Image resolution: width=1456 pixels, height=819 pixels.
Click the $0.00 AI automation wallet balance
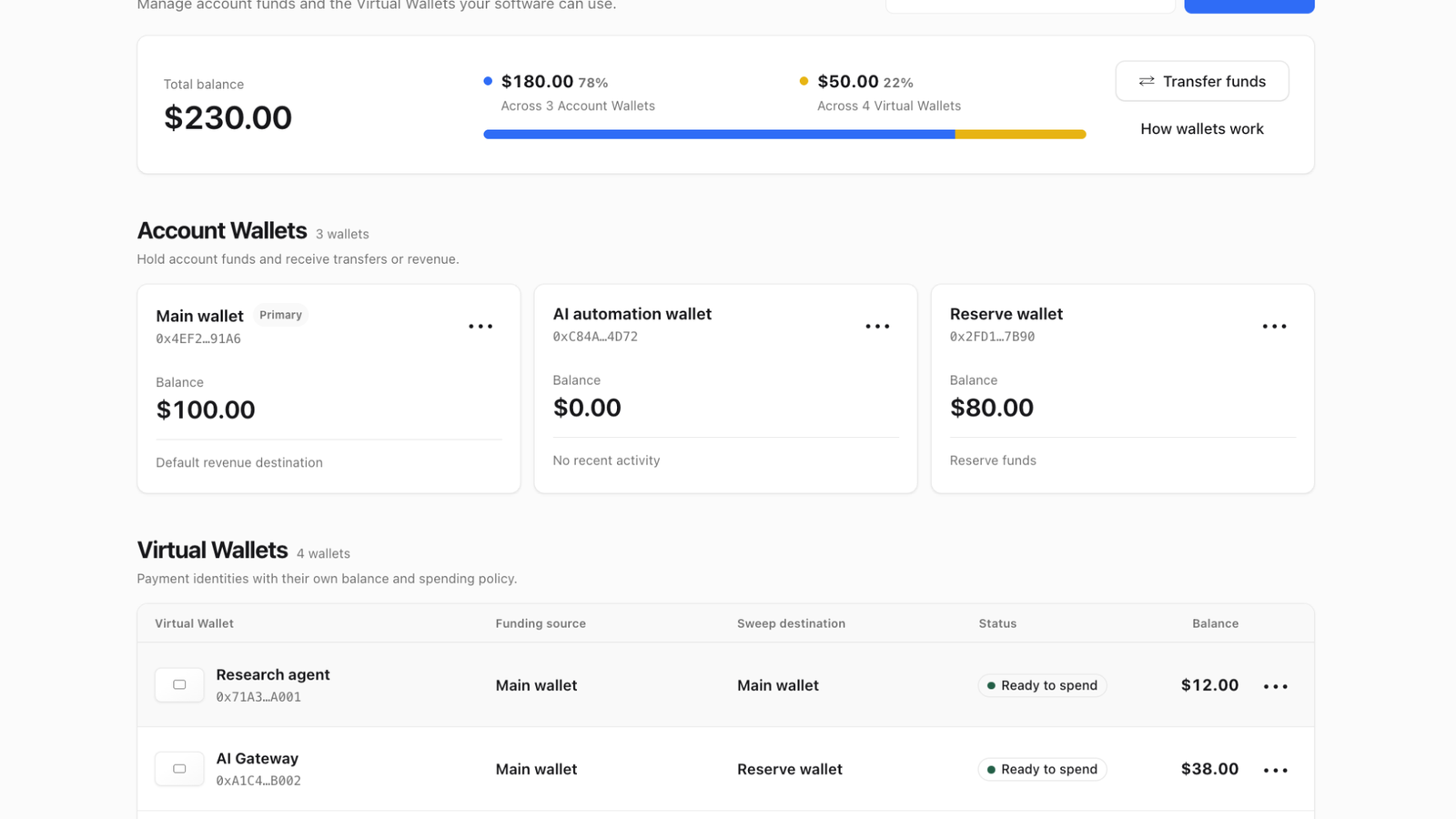[x=587, y=408]
